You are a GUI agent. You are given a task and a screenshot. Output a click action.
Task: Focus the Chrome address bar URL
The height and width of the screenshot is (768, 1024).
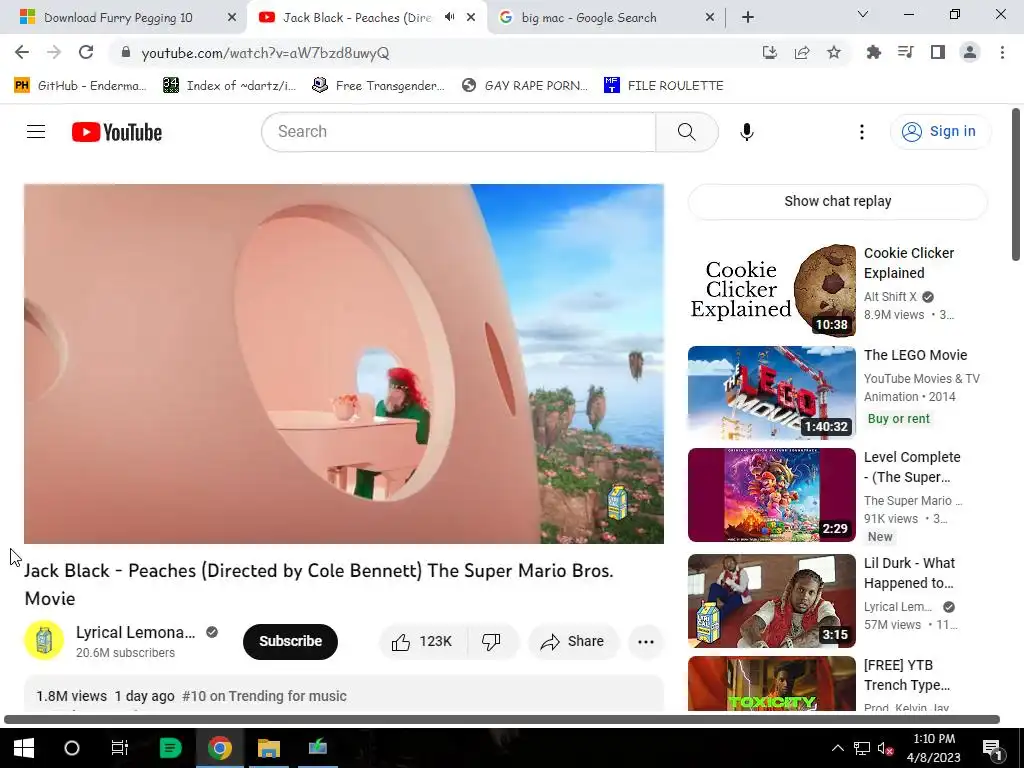click(265, 53)
